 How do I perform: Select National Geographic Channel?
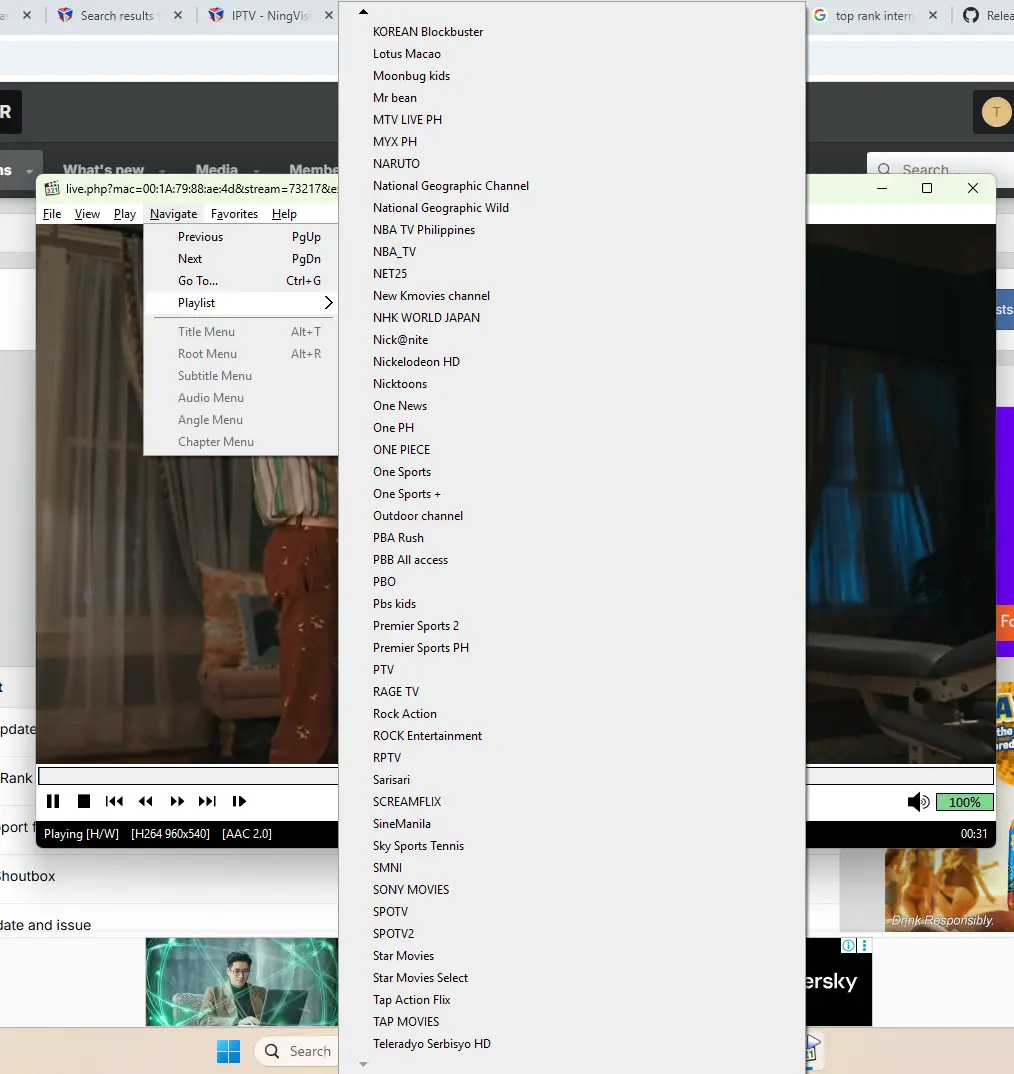click(x=451, y=186)
